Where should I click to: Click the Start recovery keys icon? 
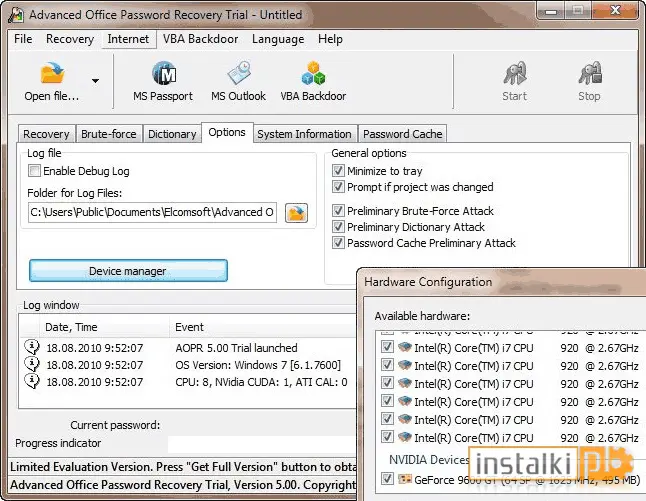[x=515, y=74]
